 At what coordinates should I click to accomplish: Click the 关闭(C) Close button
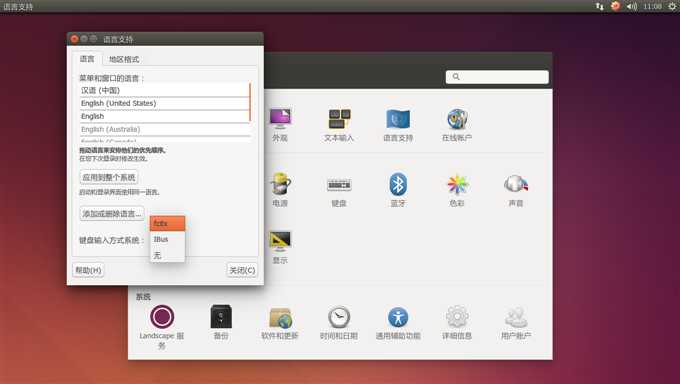242,270
